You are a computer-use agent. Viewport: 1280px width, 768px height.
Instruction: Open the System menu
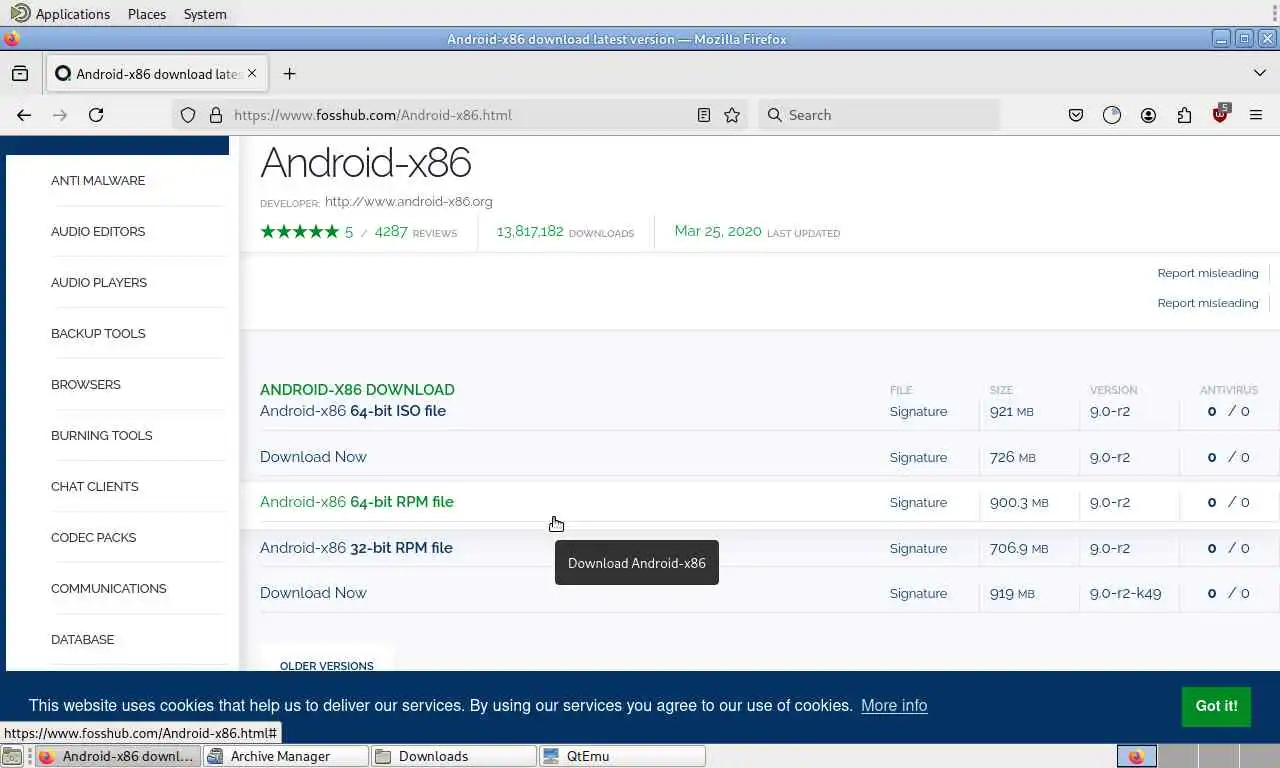(205, 14)
